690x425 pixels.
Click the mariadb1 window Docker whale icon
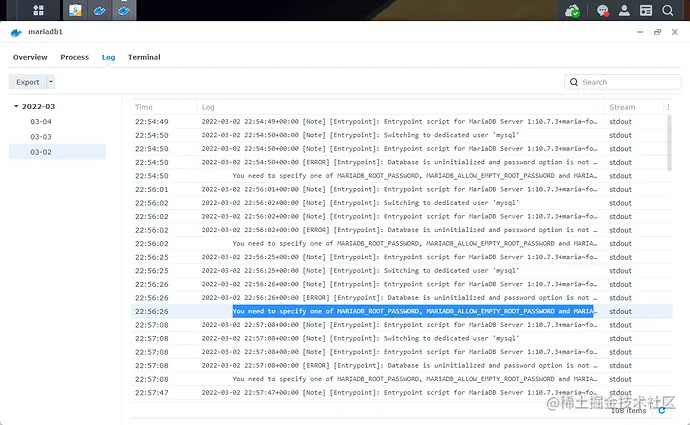(16, 32)
